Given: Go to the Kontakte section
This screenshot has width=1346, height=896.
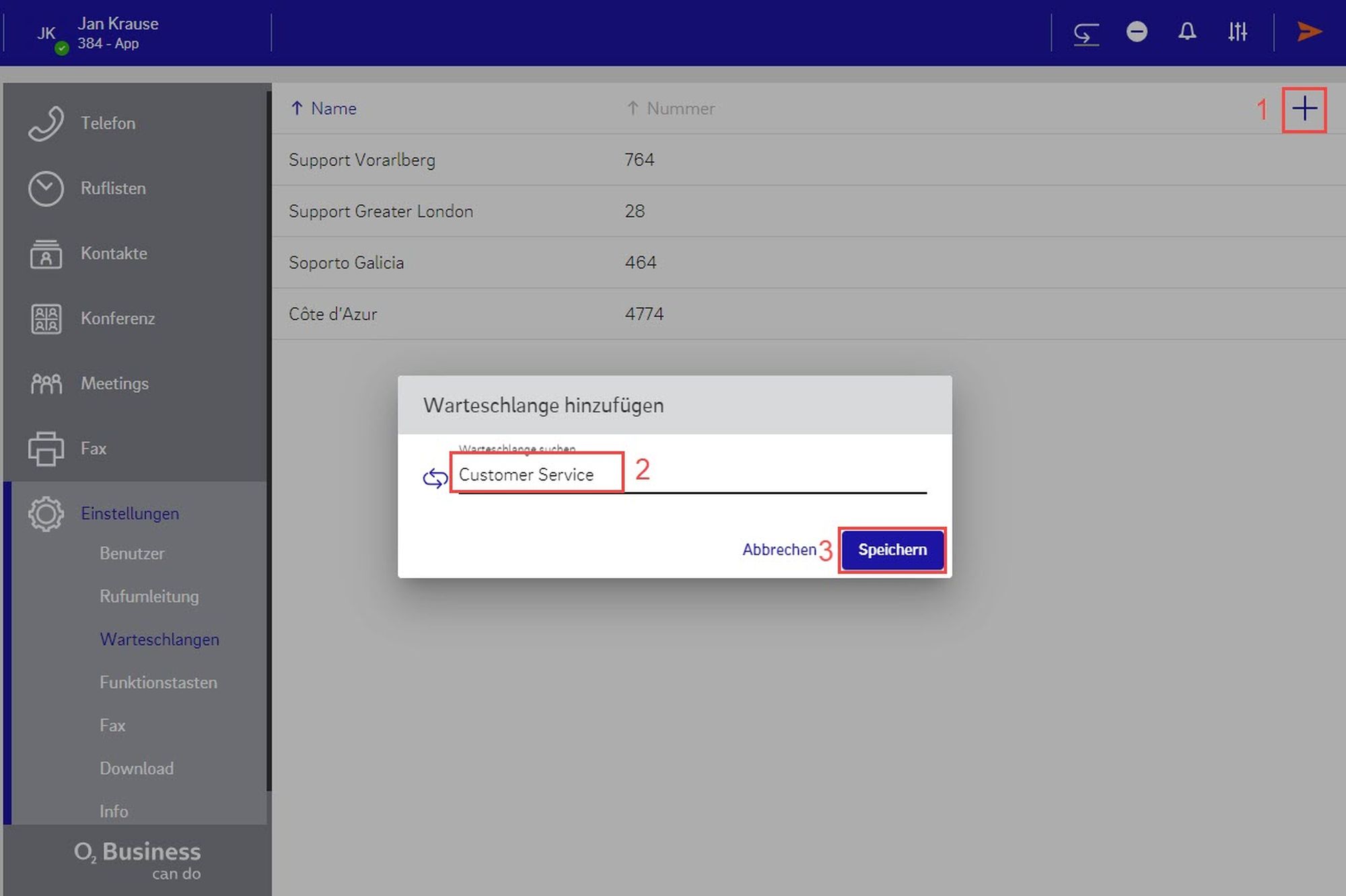Looking at the screenshot, I should tap(113, 254).
